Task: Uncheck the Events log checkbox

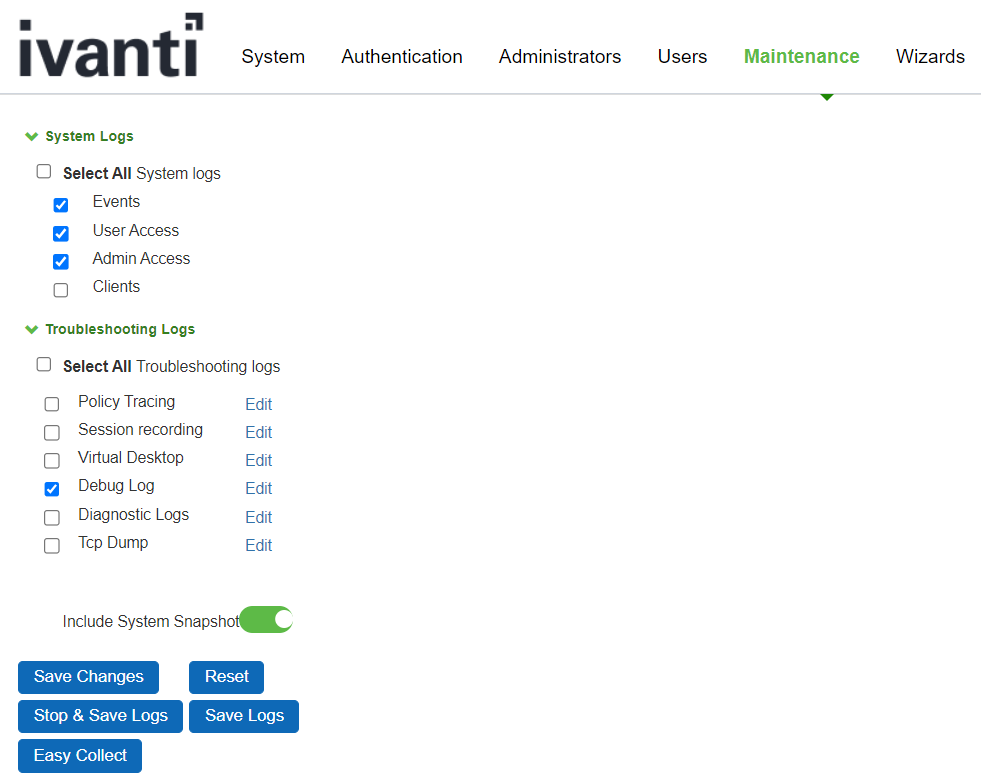Action: point(61,205)
